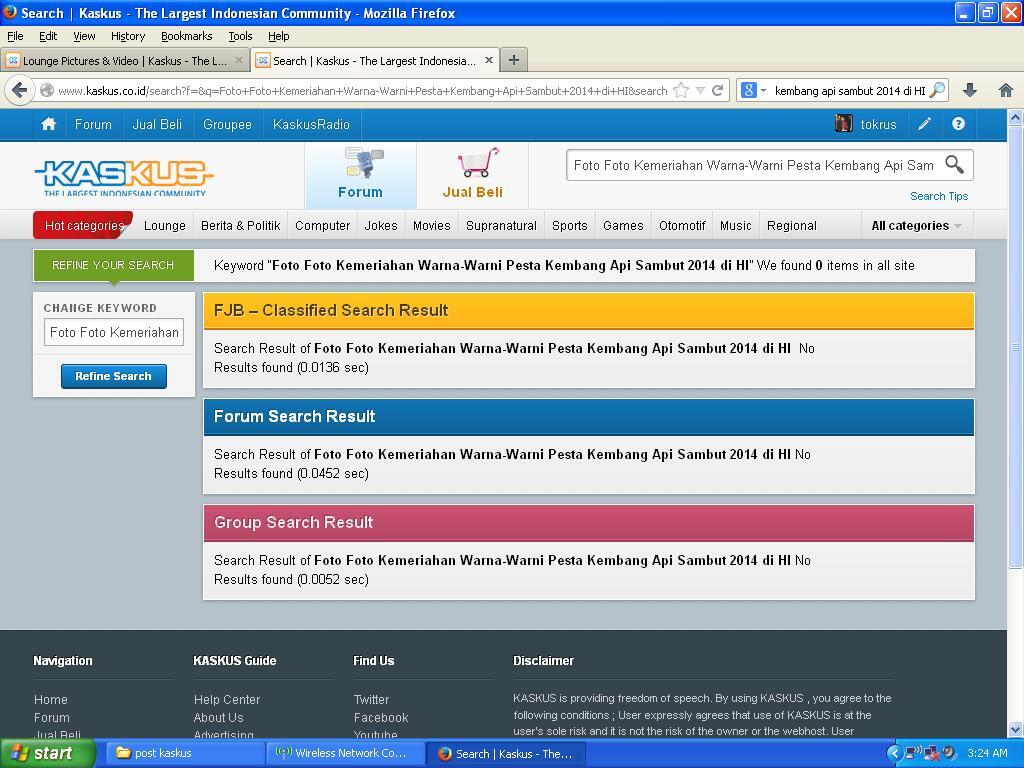Viewport: 1024px width, 768px height.
Task: Open the View menu
Action: (x=84, y=36)
